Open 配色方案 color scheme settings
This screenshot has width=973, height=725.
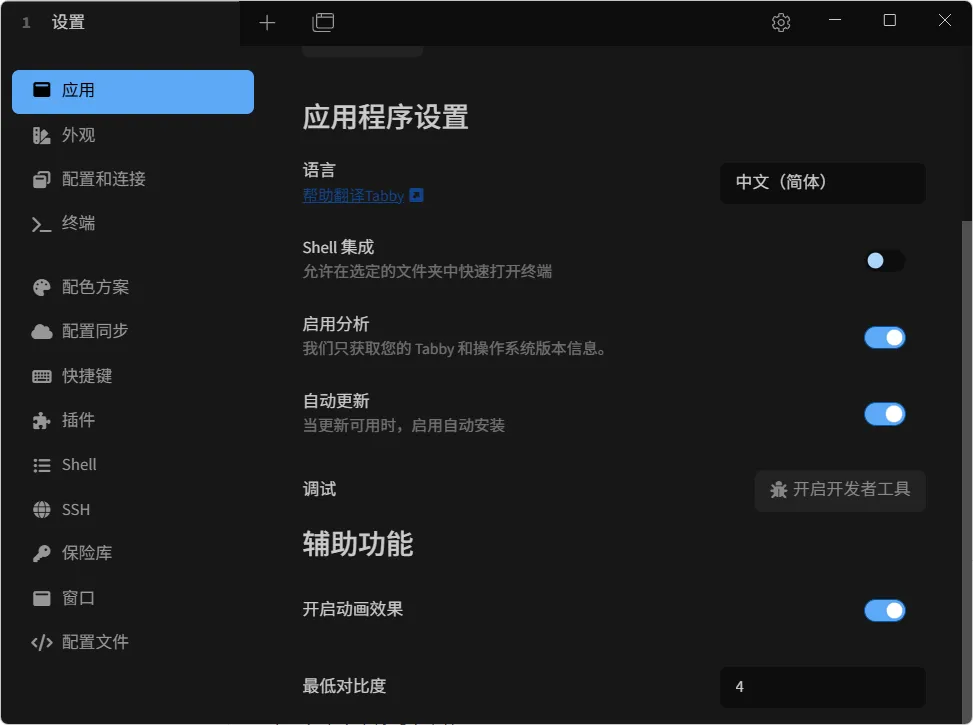click(x=90, y=287)
